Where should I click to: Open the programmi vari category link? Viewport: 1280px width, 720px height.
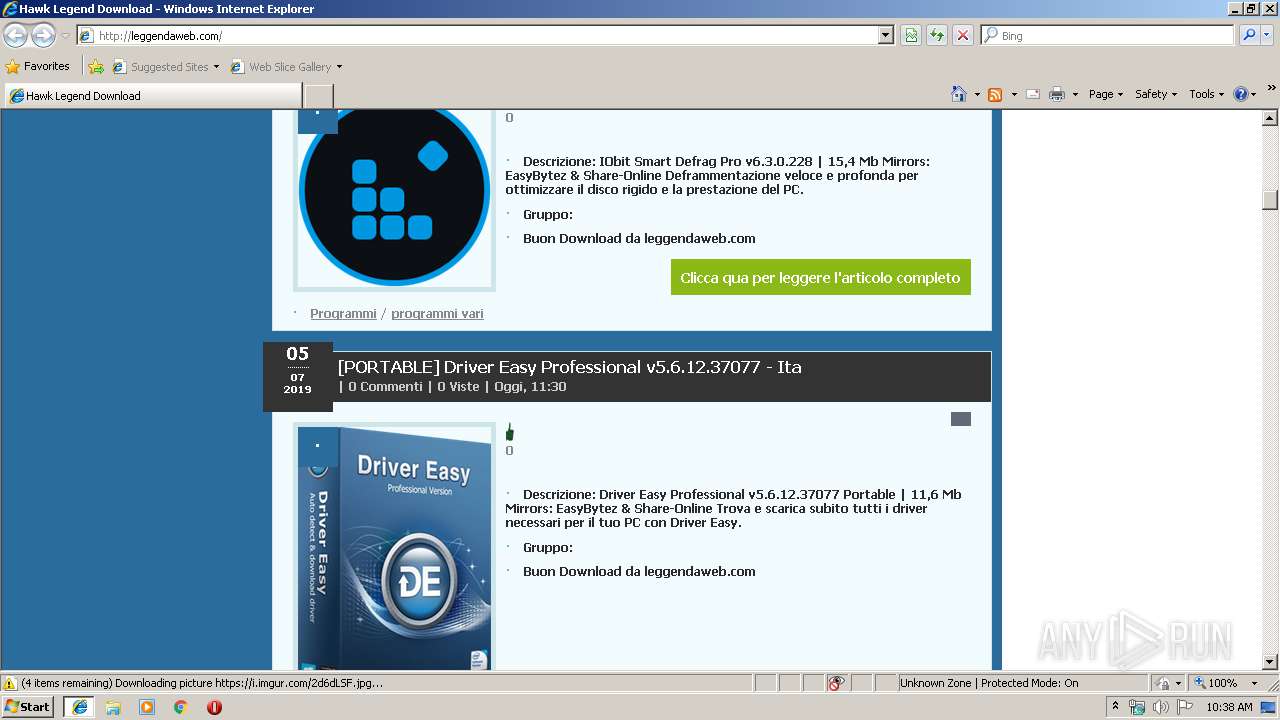point(437,314)
